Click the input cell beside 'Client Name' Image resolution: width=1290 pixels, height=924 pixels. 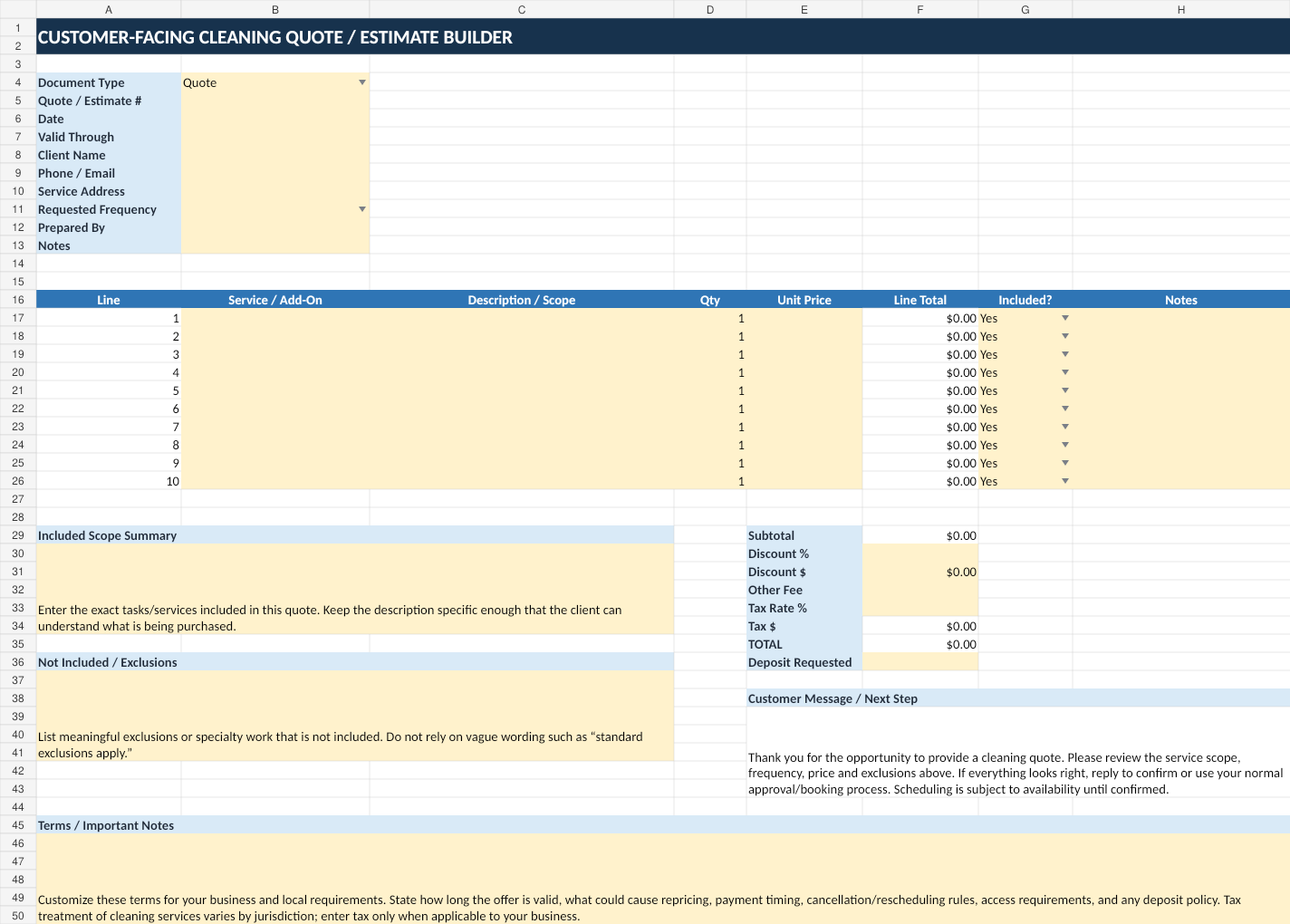pyautogui.click(x=275, y=155)
